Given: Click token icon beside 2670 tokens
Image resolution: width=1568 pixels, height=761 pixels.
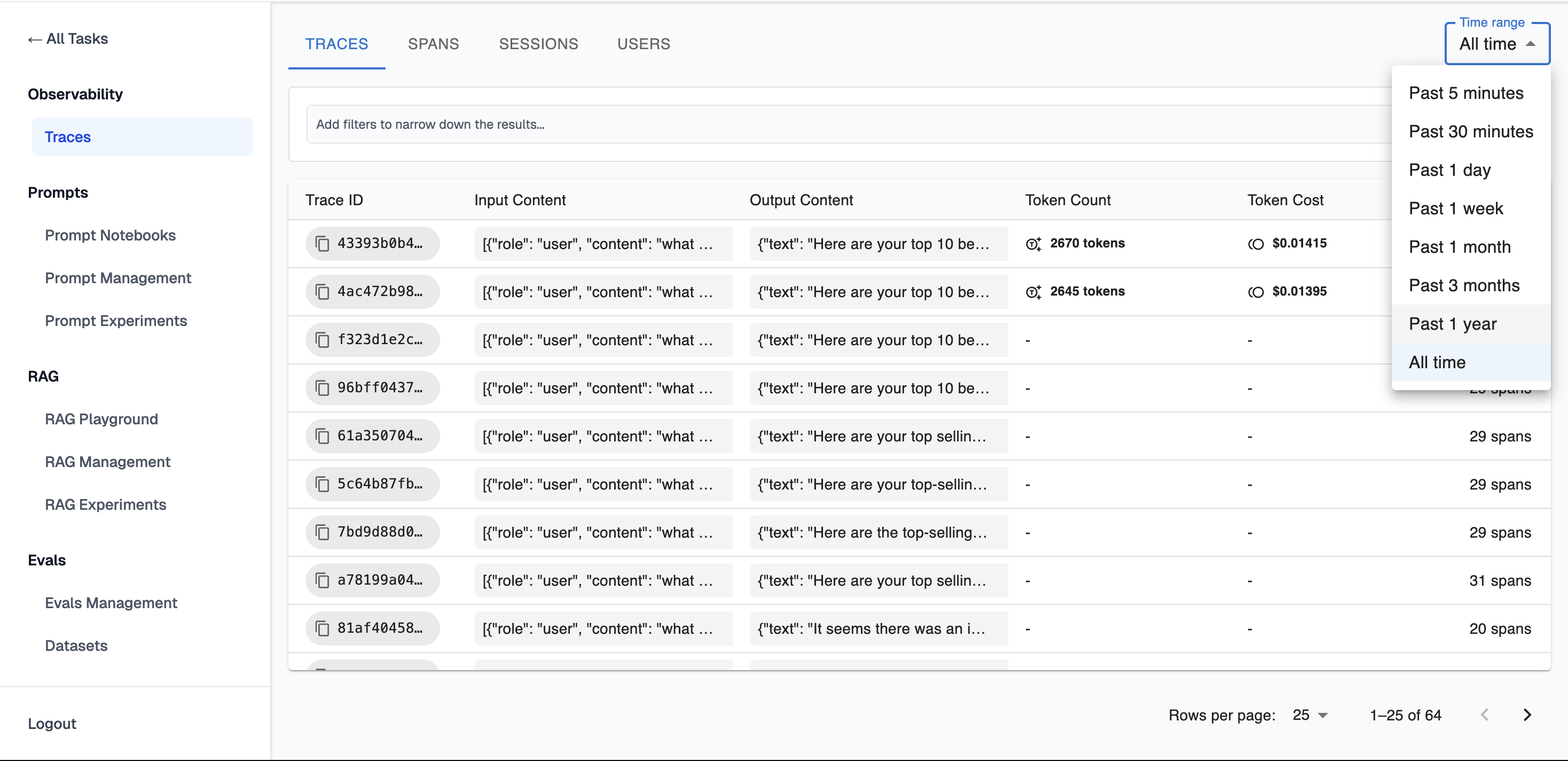Looking at the screenshot, I should click(1033, 244).
